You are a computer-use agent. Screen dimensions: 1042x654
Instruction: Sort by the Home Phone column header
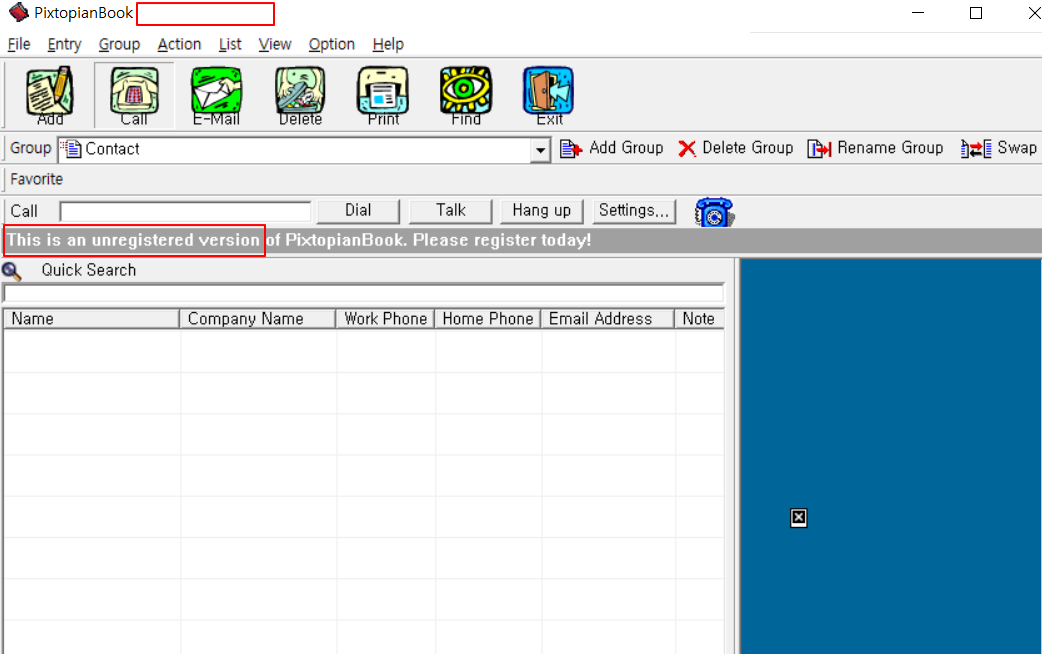click(488, 319)
